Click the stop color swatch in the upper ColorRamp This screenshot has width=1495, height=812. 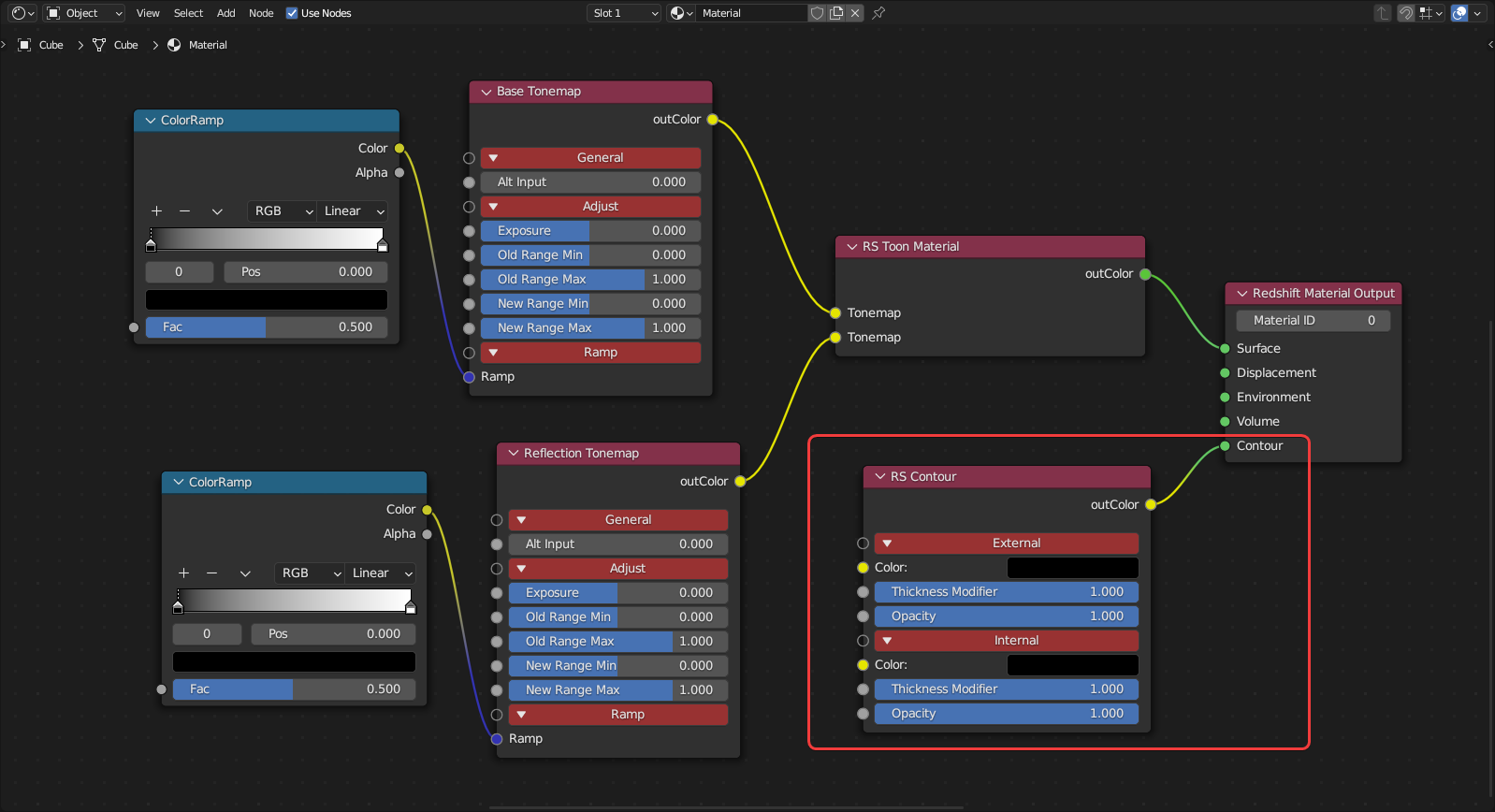pos(267,299)
